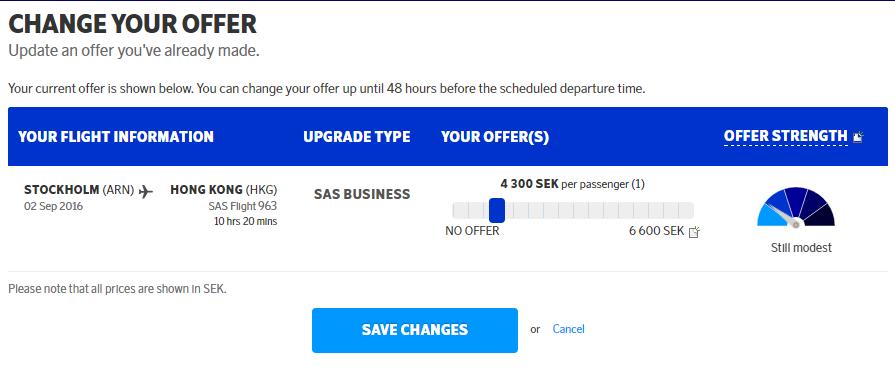Save the updated offer with Save Changes
895x370 pixels.
click(415, 330)
